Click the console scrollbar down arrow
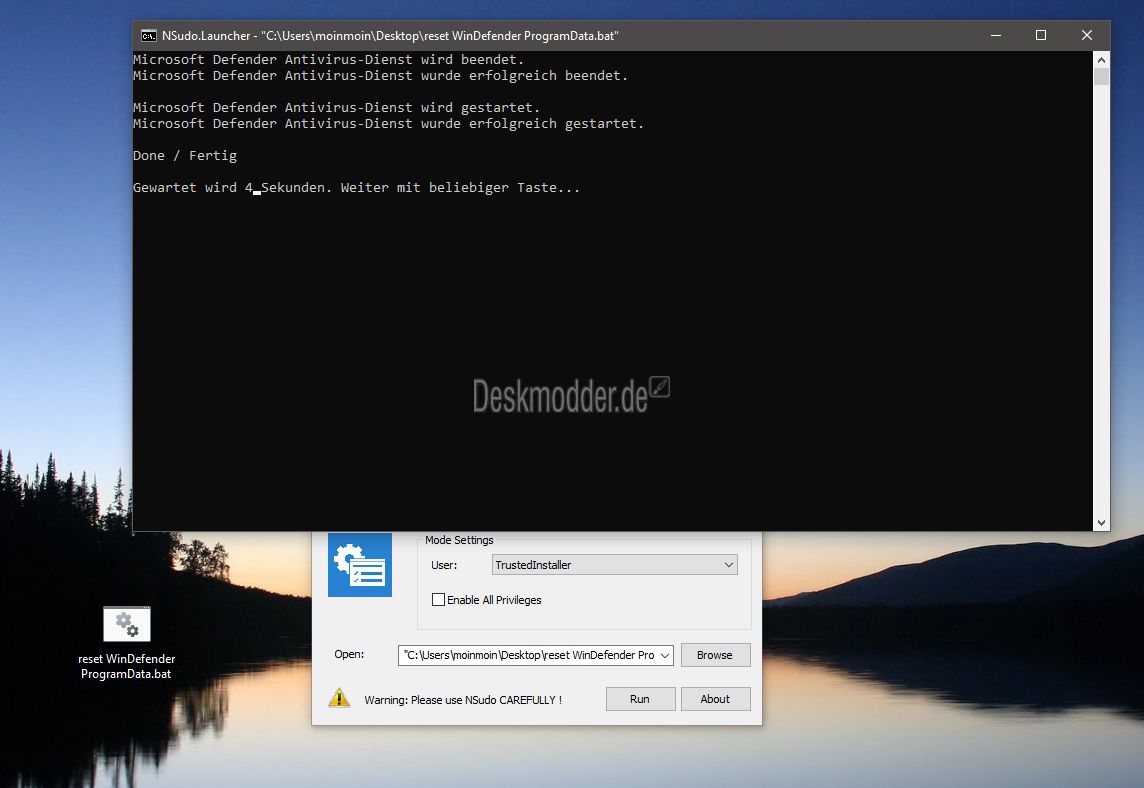The height and width of the screenshot is (788, 1144). [1102, 523]
